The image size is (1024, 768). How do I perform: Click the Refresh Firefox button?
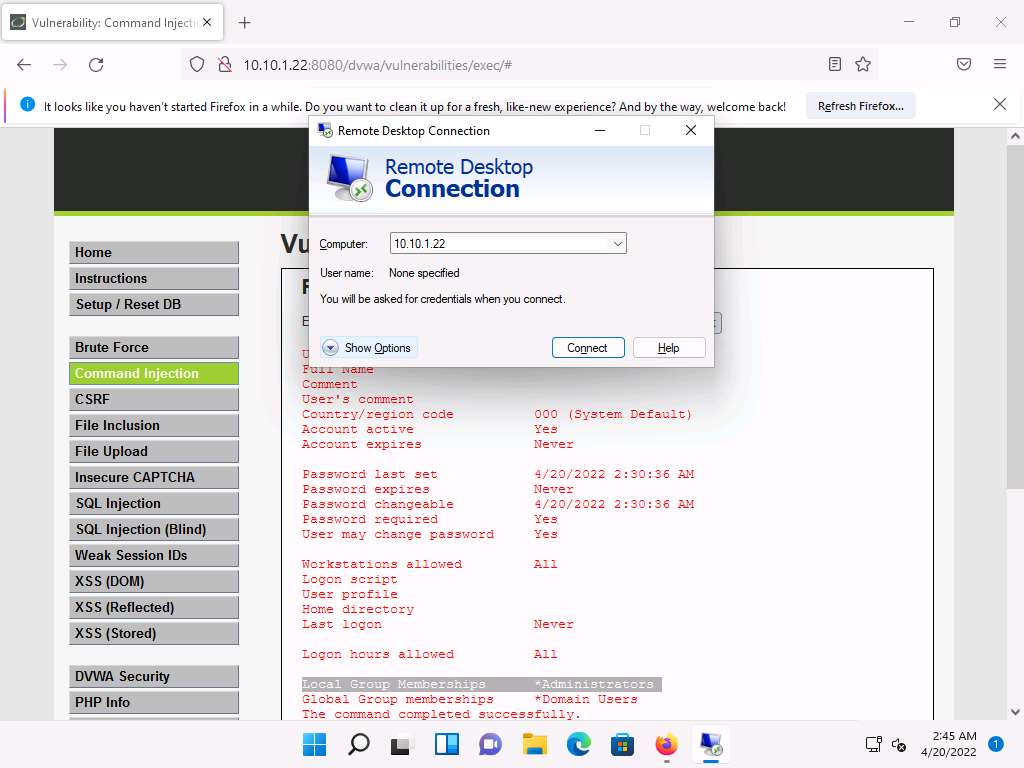[860, 105]
